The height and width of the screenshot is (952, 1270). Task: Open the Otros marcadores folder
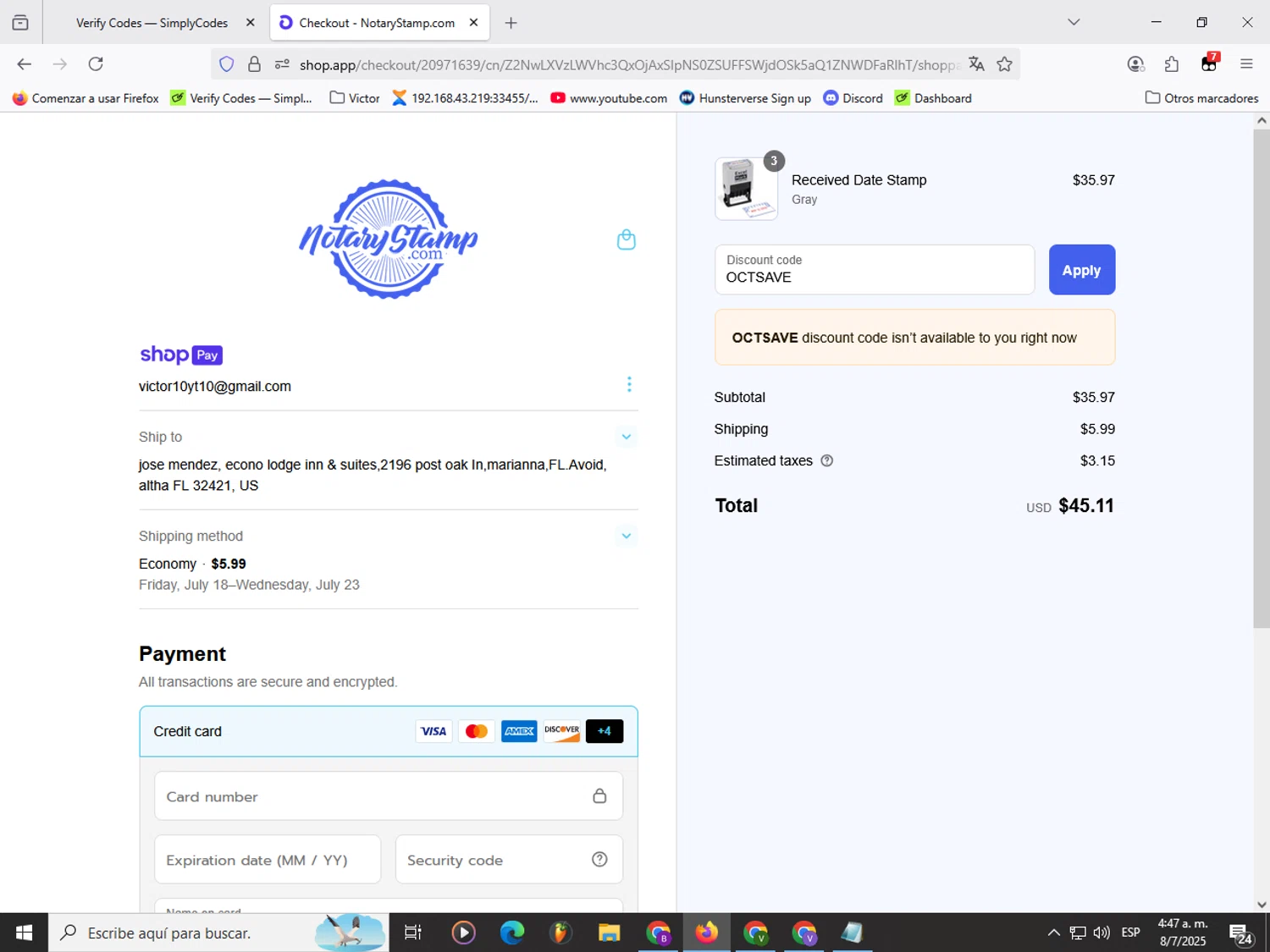point(1201,98)
